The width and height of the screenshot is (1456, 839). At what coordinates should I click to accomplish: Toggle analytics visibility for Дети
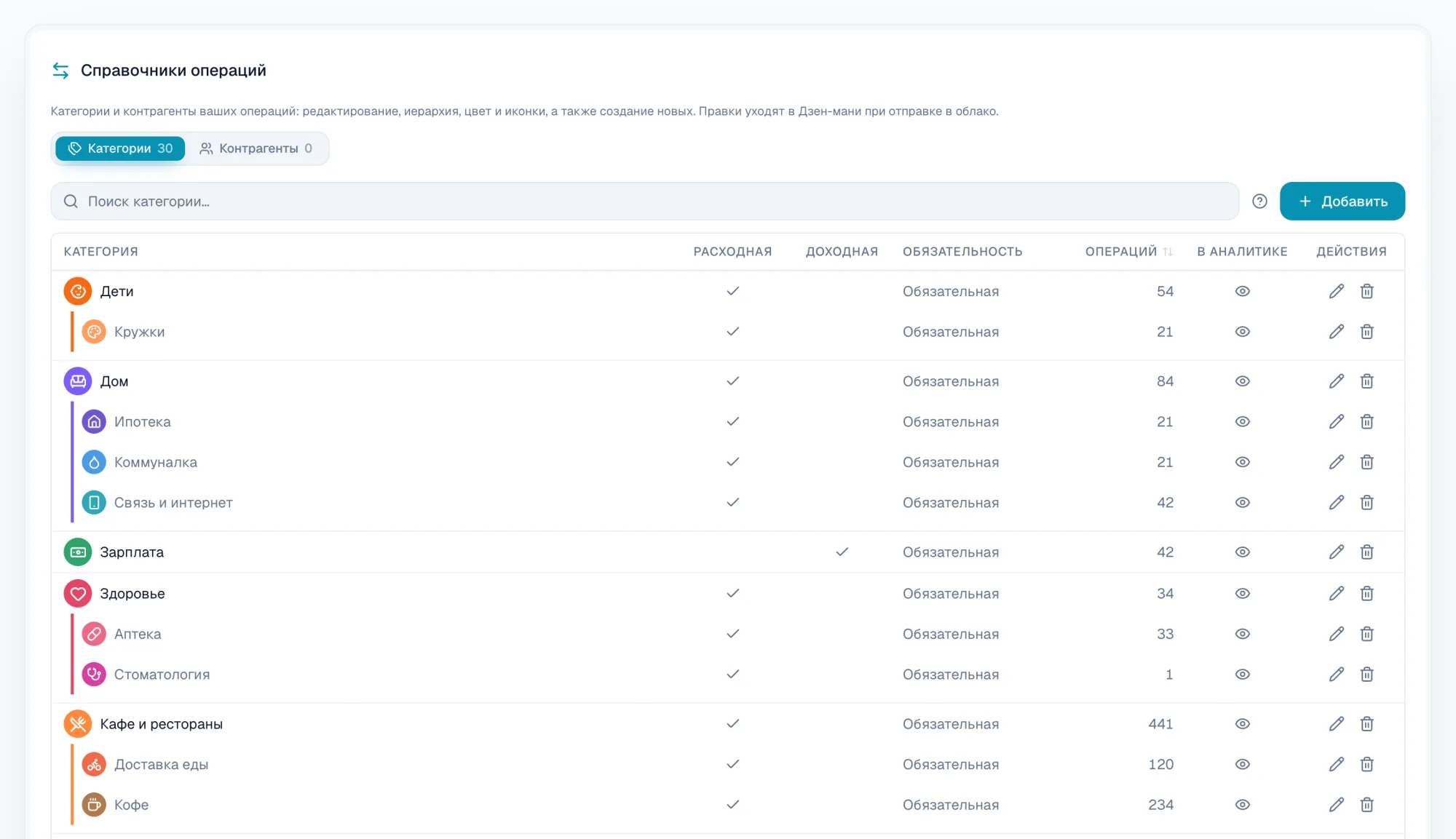point(1242,291)
